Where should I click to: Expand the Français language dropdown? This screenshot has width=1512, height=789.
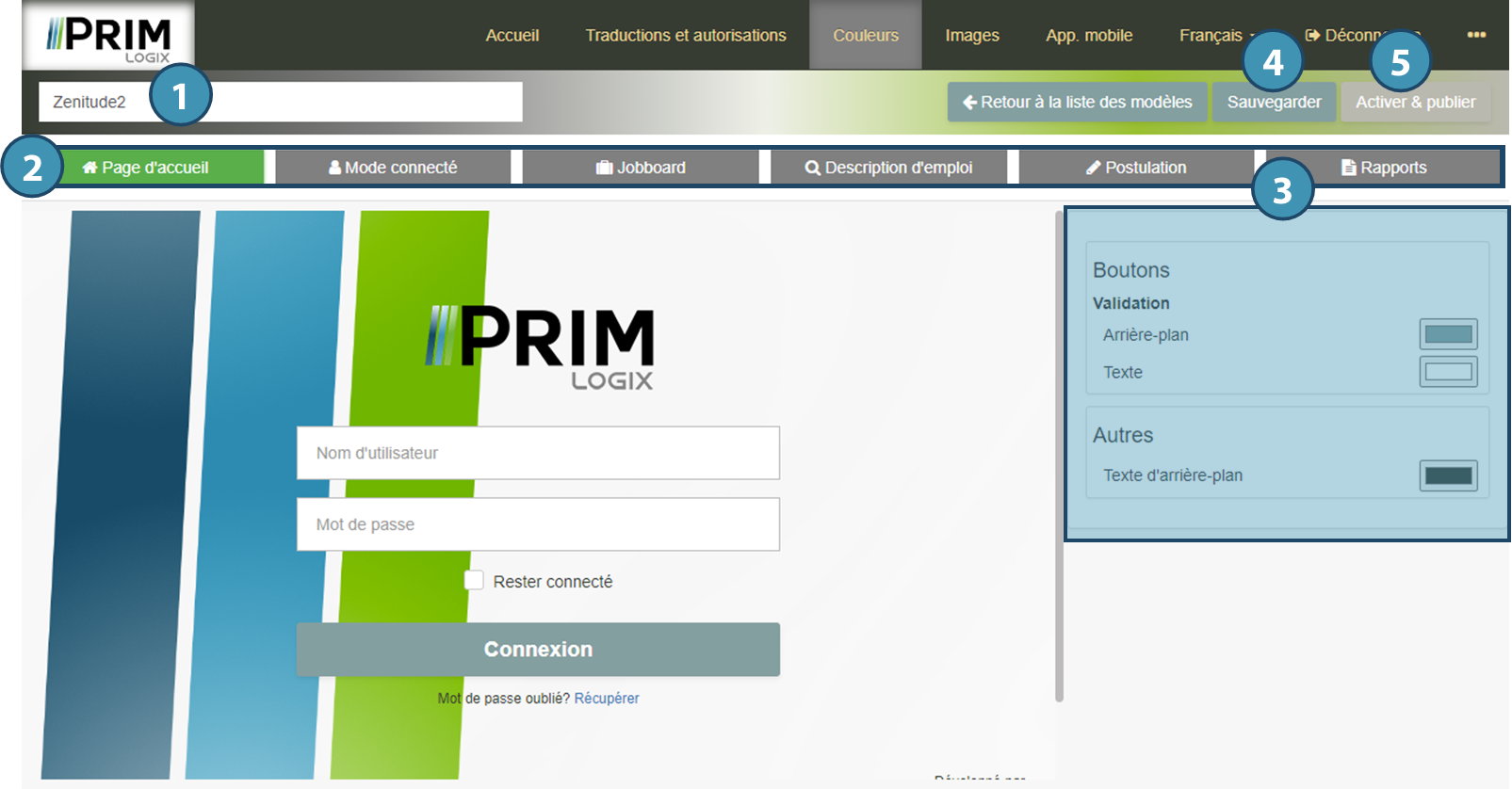click(x=1216, y=35)
